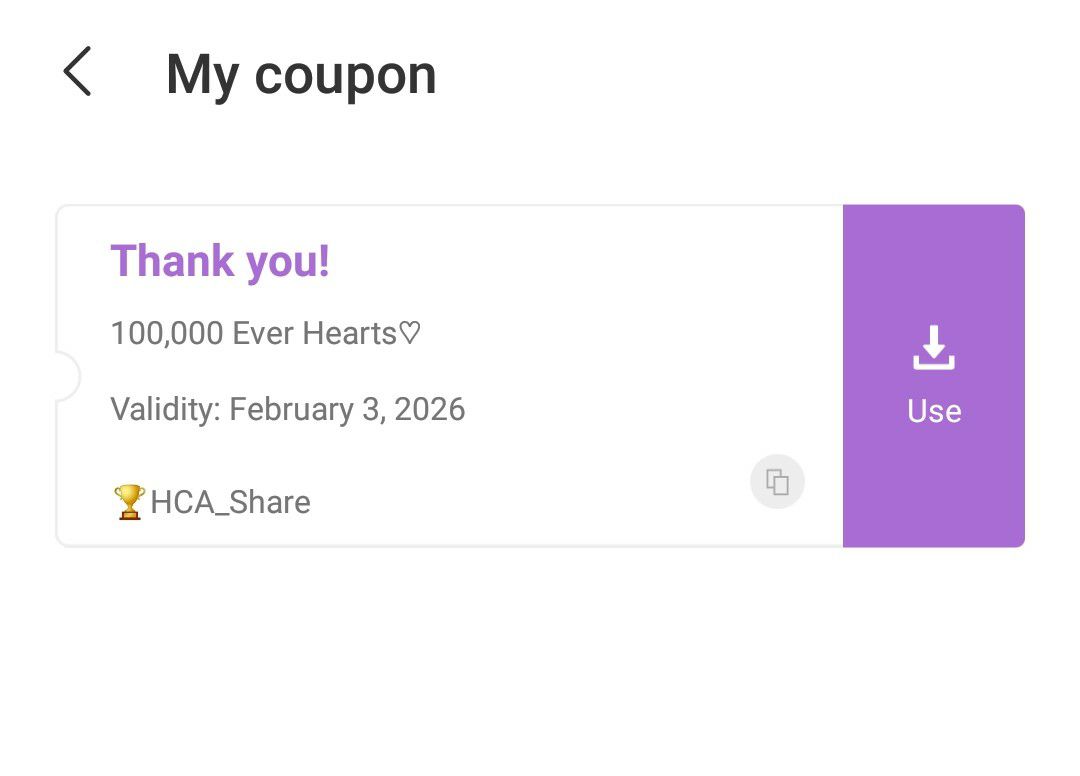1080x776 pixels.
Task: Click the word "Hearts" on the coupon
Action: (350, 333)
